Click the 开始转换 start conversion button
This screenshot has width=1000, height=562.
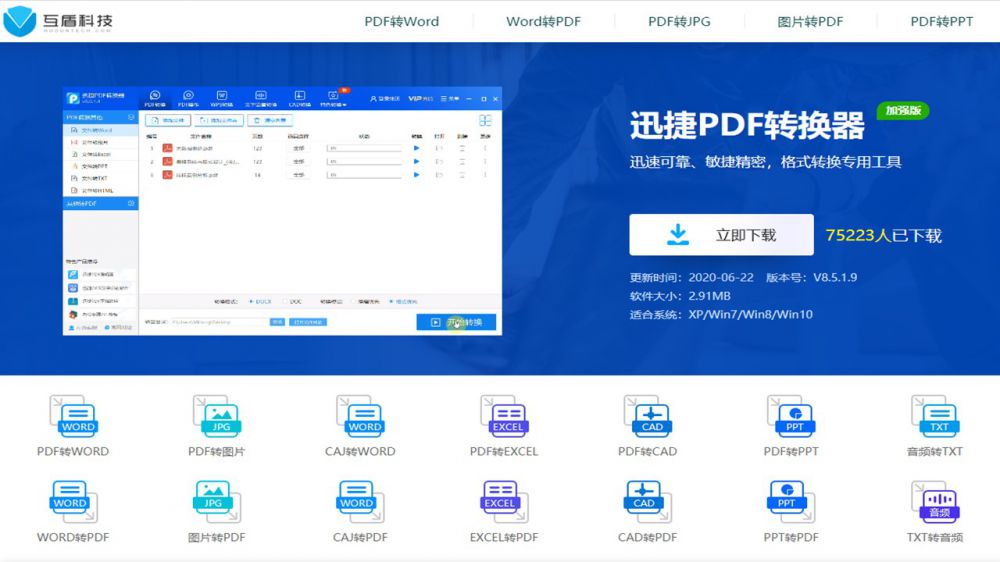[x=456, y=322]
